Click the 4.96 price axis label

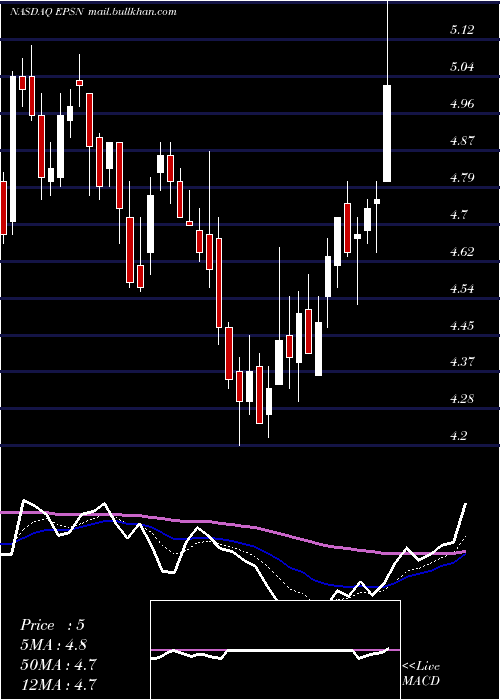click(x=462, y=104)
